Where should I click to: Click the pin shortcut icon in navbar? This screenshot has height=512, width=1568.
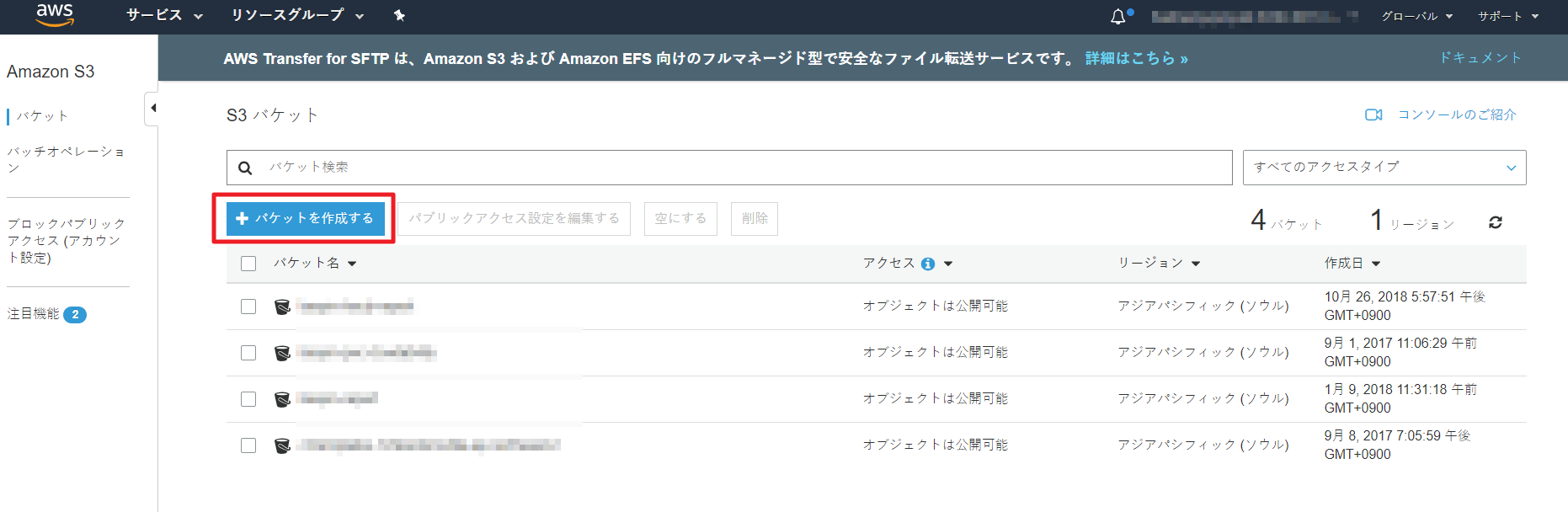(399, 15)
